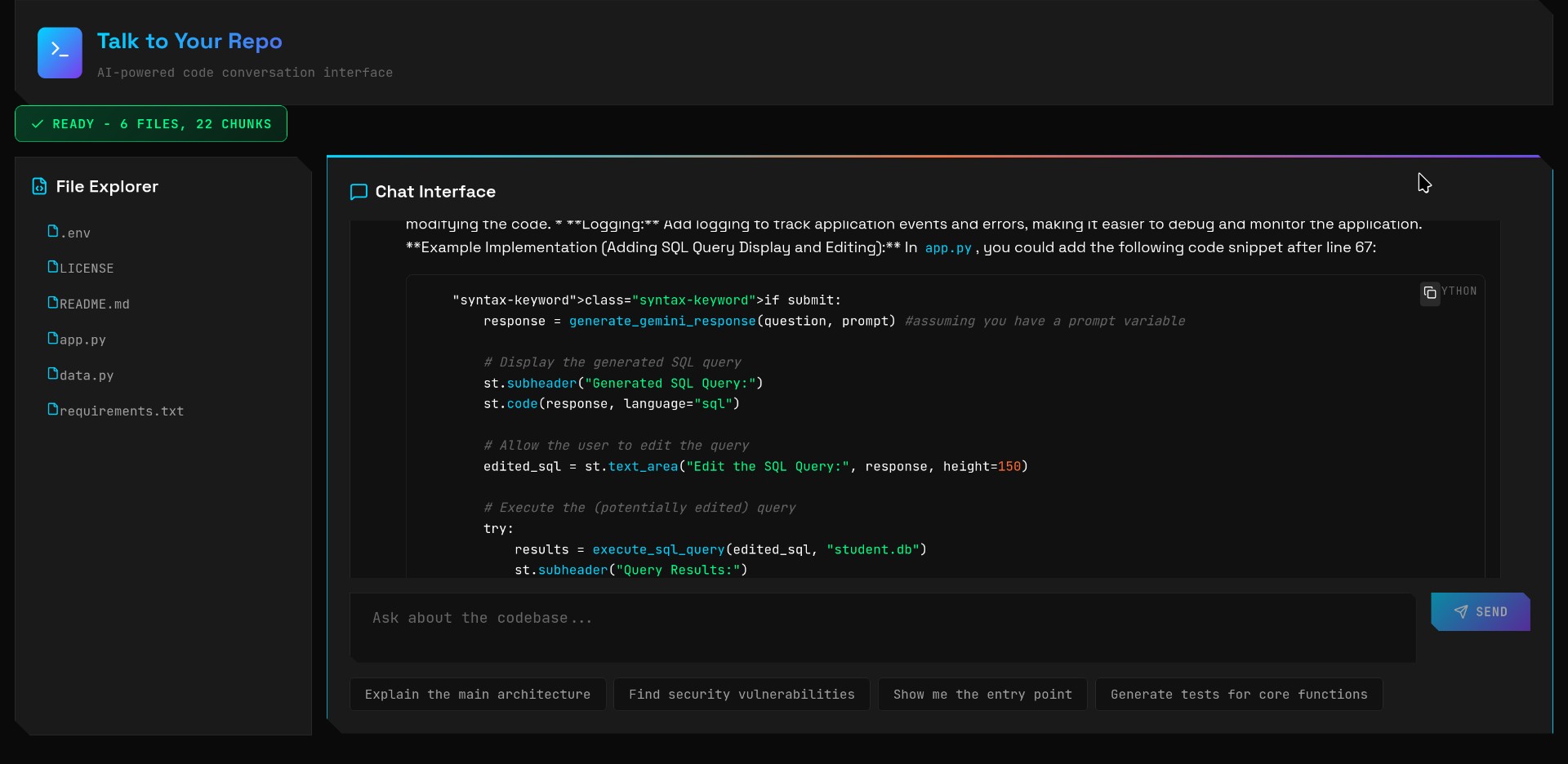The height and width of the screenshot is (764, 1568).
Task: Click the Chat Interface speech bubble icon
Action: point(359,192)
